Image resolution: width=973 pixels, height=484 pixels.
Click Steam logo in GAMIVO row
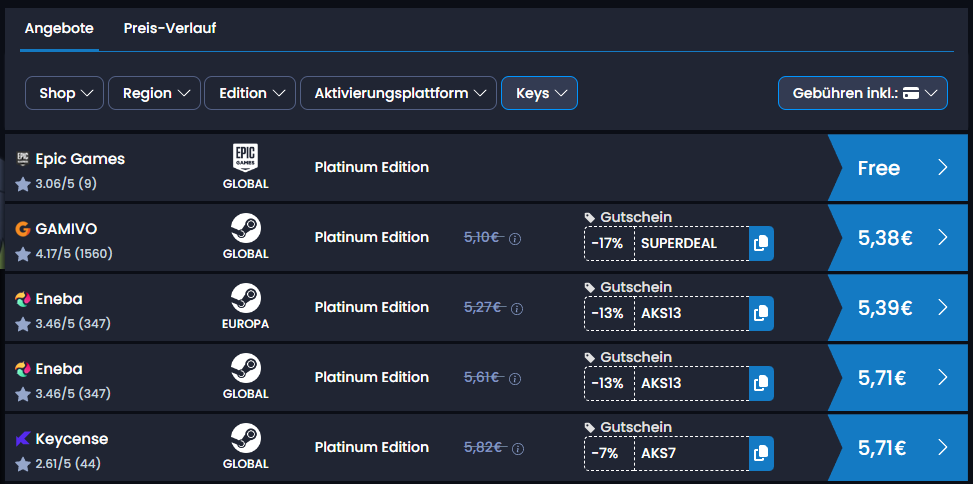pyautogui.click(x=246, y=229)
